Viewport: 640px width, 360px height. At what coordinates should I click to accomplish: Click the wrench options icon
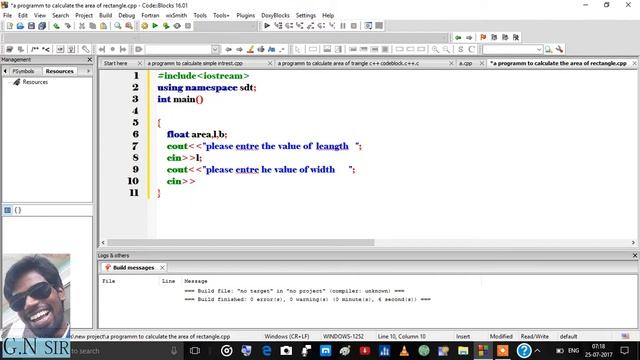tap(559, 49)
